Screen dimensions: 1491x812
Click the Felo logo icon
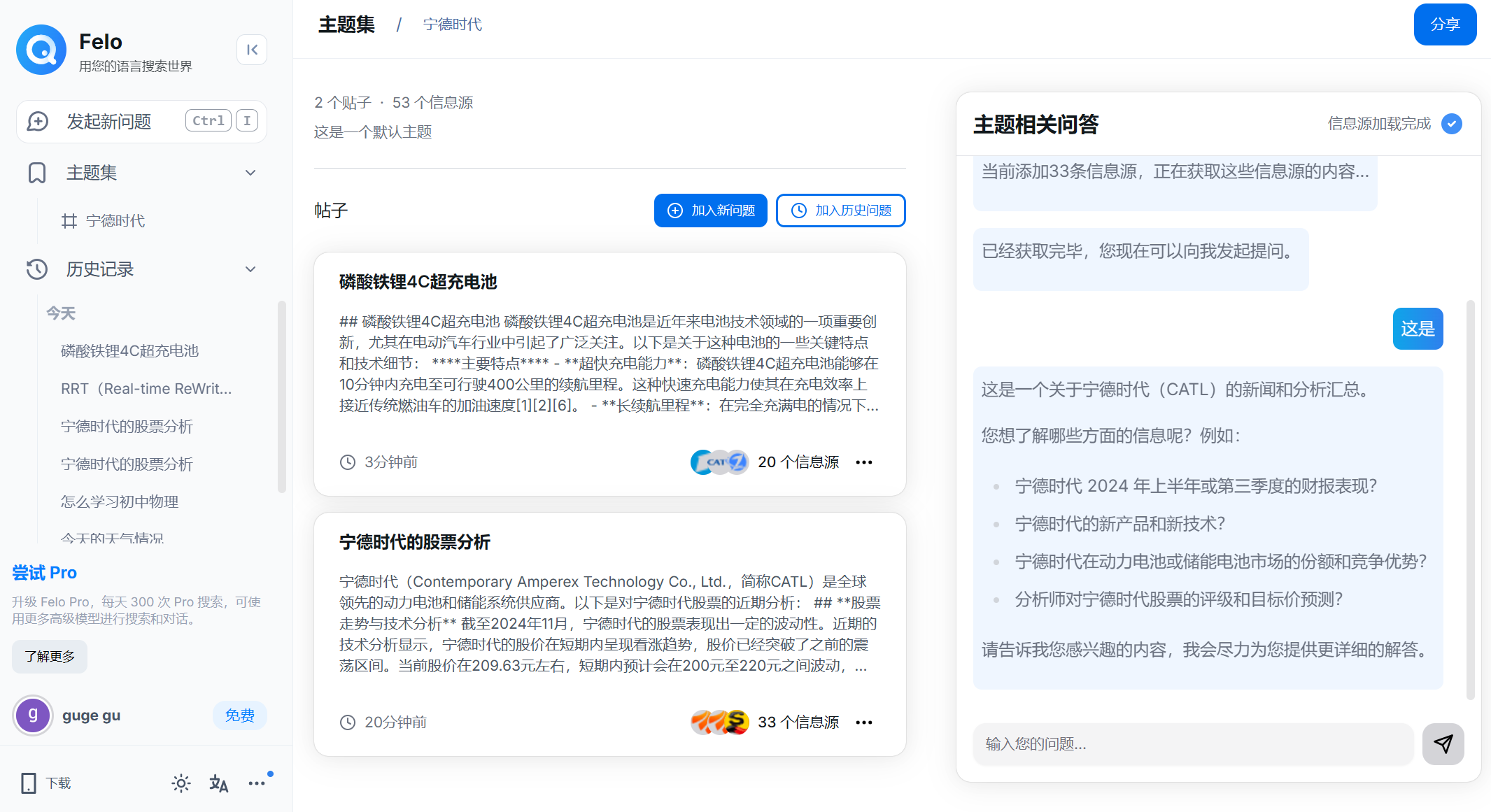(x=41, y=50)
